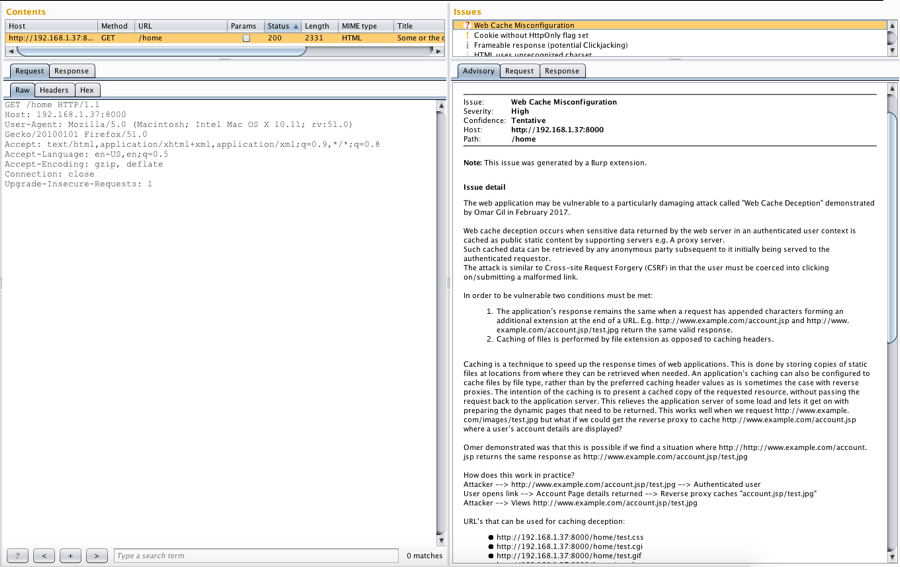Open the Response tab in the Issues pane
Image resolution: width=900 pixels, height=567 pixels.
561,71
